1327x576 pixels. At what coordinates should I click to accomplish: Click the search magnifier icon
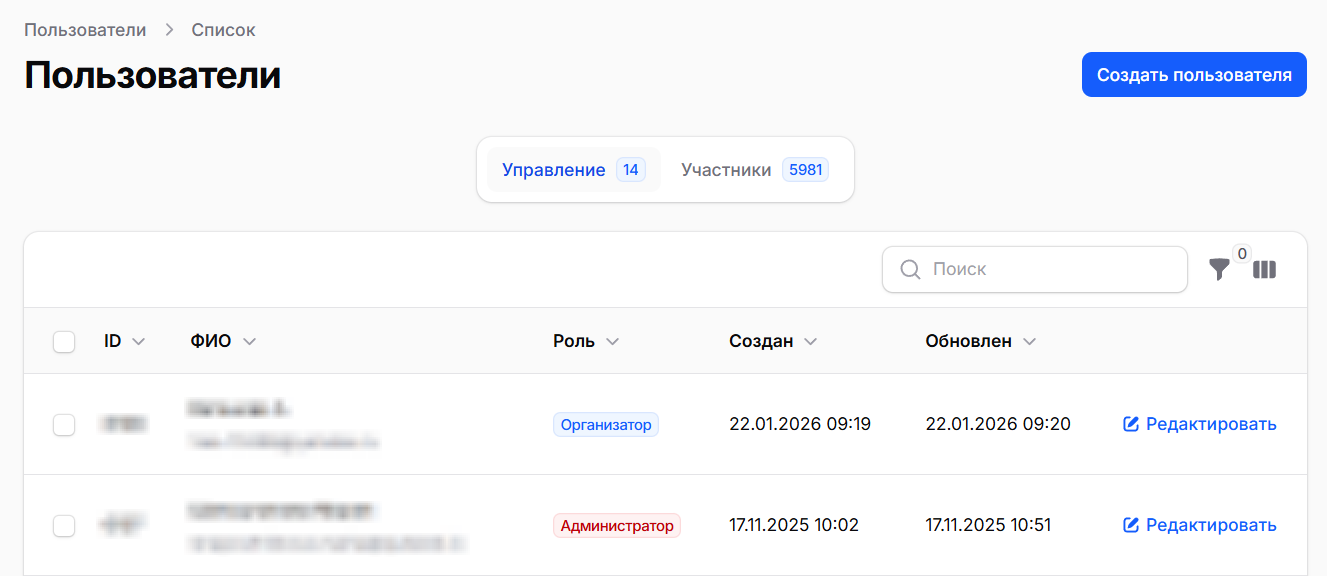tap(910, 270)
